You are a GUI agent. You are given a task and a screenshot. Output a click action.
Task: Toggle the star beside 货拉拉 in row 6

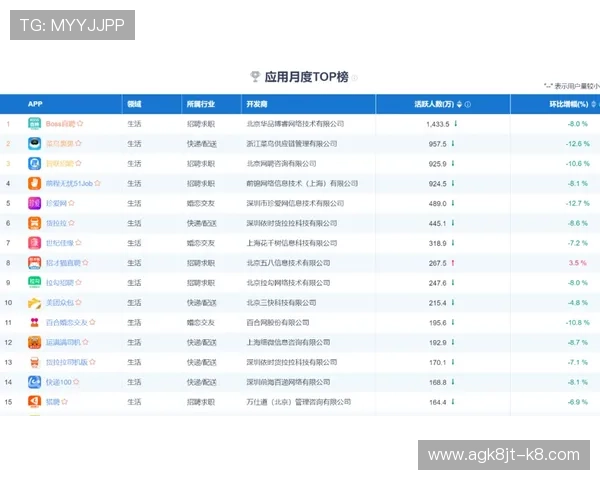(x=72, y=223)
